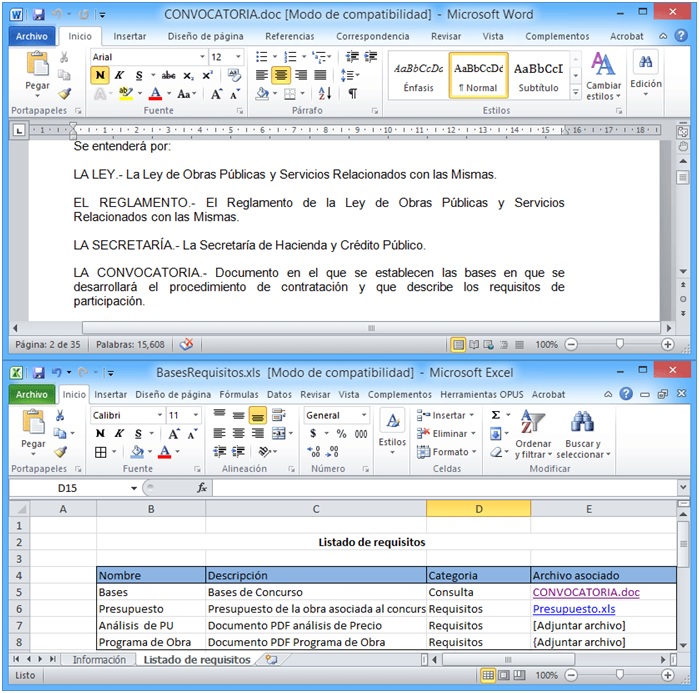This screenshot has width=699, height=693.
Task: Open the Presupuesto.xls link in the sheet
Action: [573, 609]
